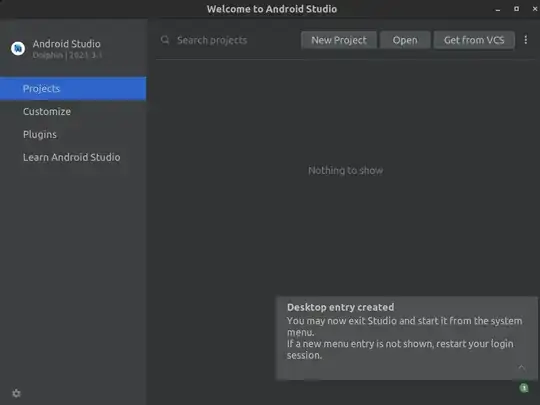Screen dimensions: 540x405
Task: Click the New Project button
Action: [x=339, y=40]
